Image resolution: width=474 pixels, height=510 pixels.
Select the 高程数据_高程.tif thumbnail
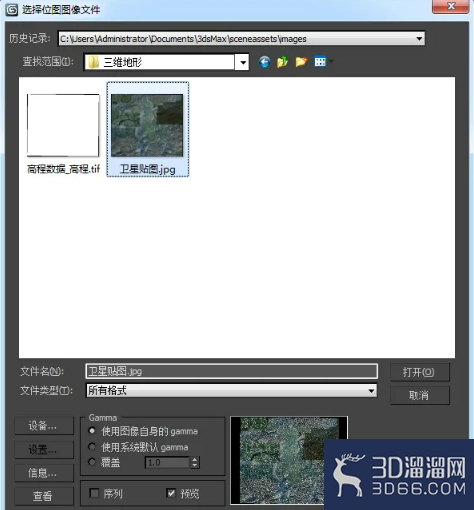point(63,125)
